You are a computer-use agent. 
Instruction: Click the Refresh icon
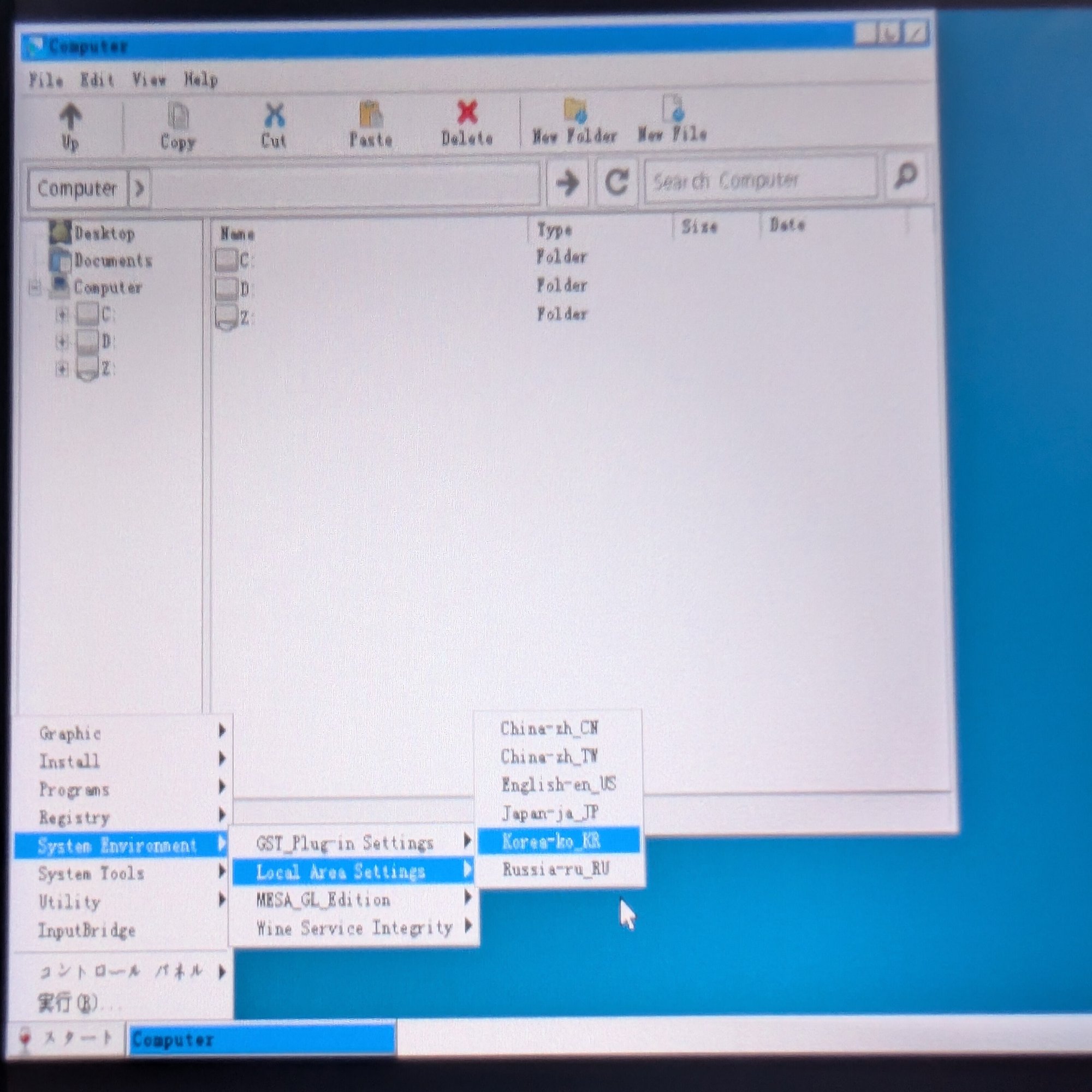616,181
